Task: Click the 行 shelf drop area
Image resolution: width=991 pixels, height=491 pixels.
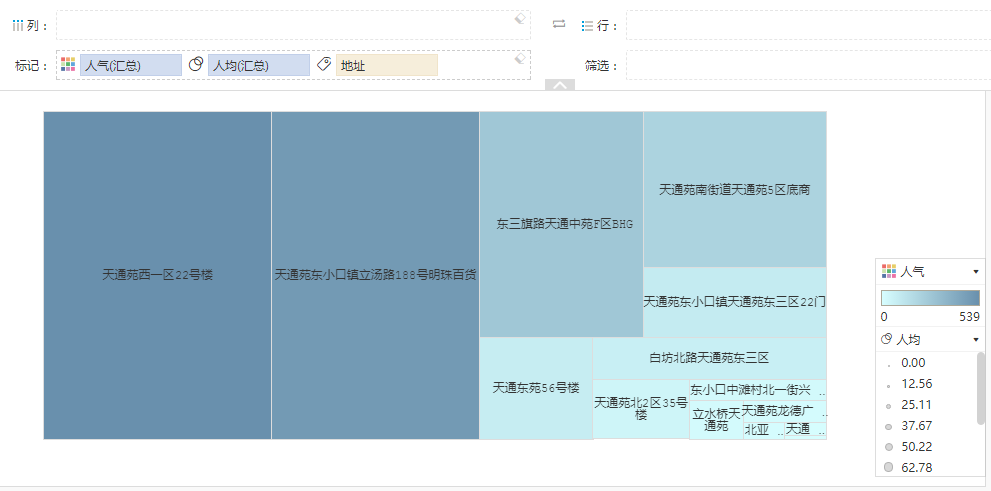Action: (808, 25)
